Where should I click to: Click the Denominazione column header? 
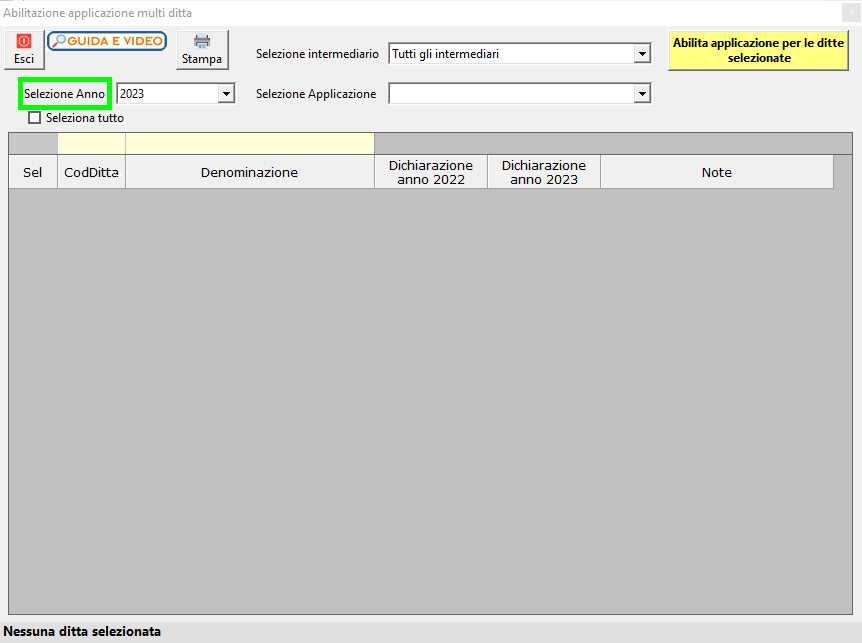[249, 172]
